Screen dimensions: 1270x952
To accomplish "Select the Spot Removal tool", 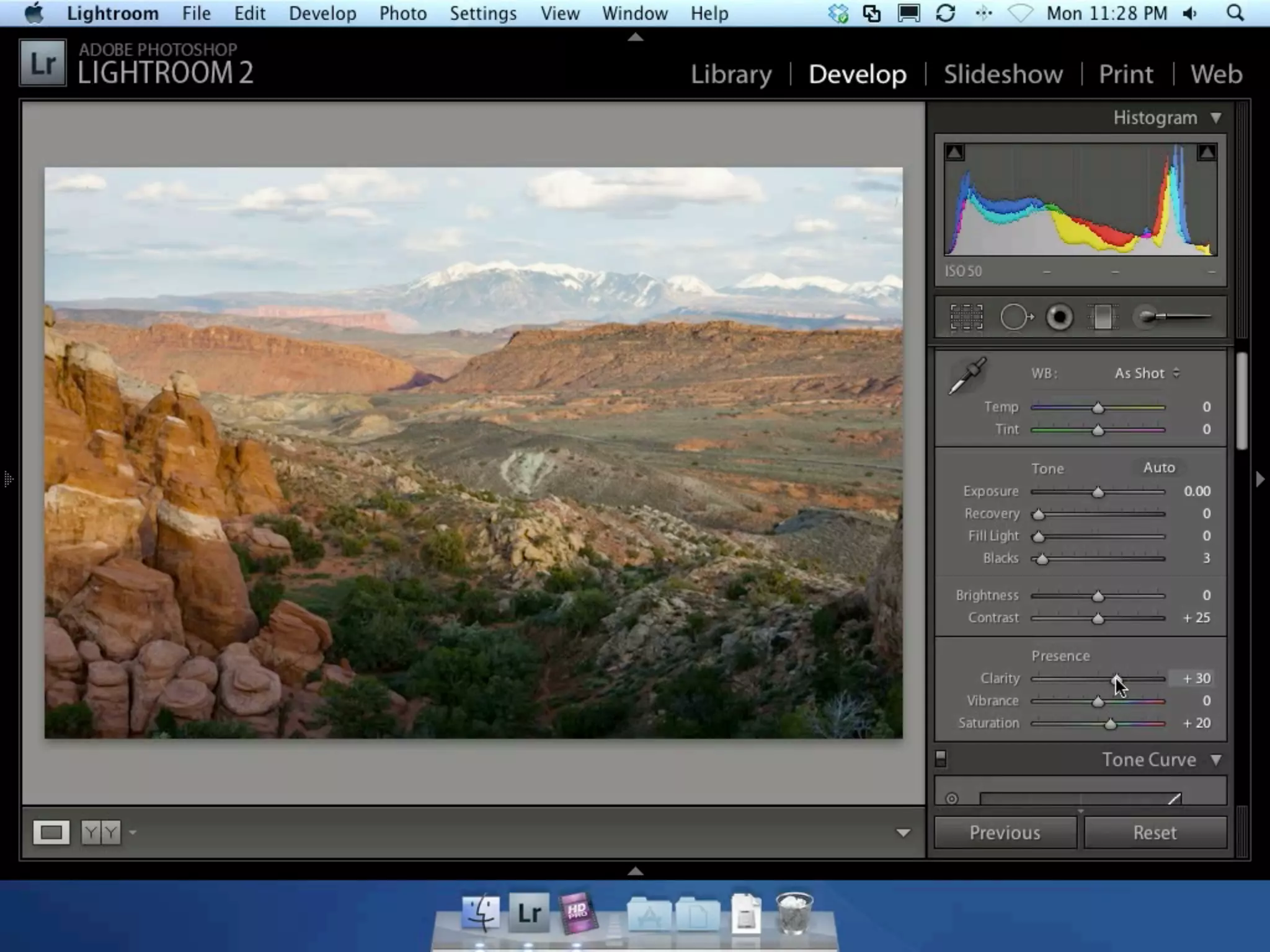I will click(x=1016, y=317).
